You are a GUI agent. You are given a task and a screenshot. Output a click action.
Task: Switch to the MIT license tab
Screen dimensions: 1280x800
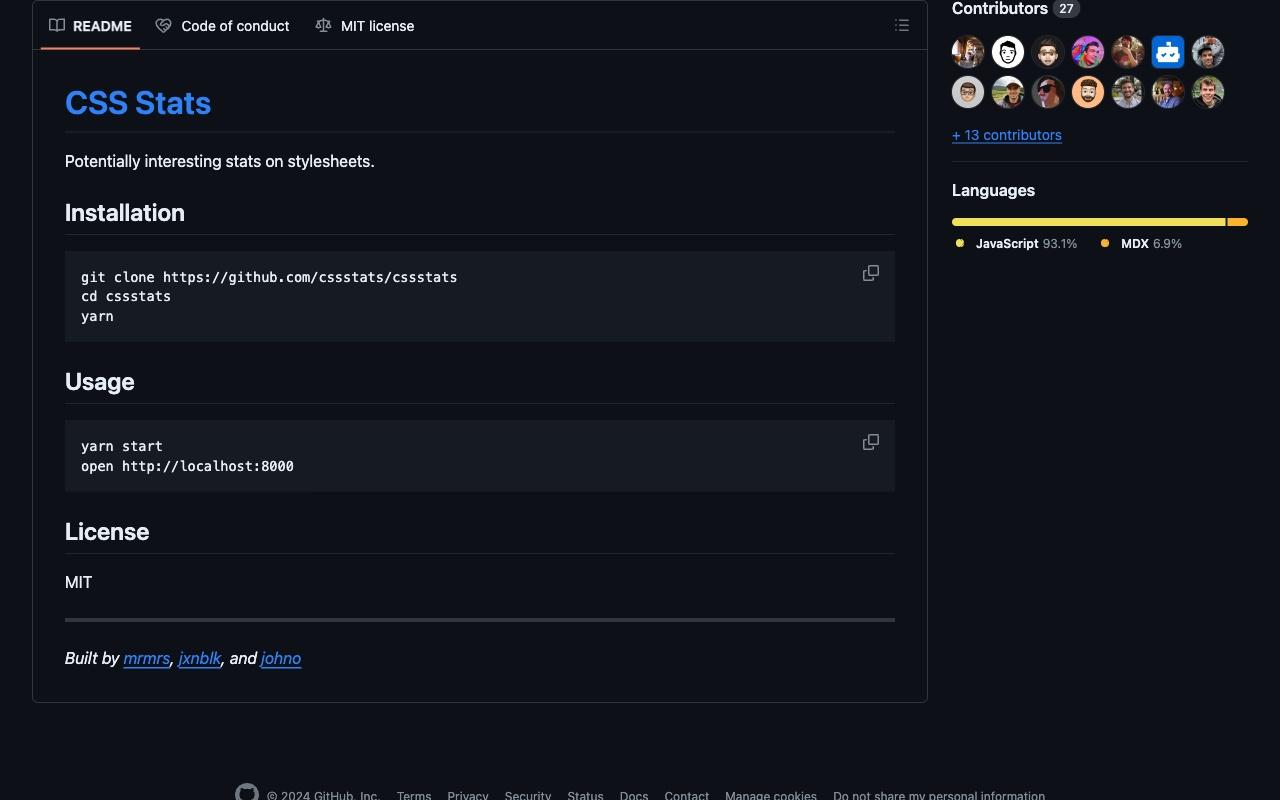365,26
